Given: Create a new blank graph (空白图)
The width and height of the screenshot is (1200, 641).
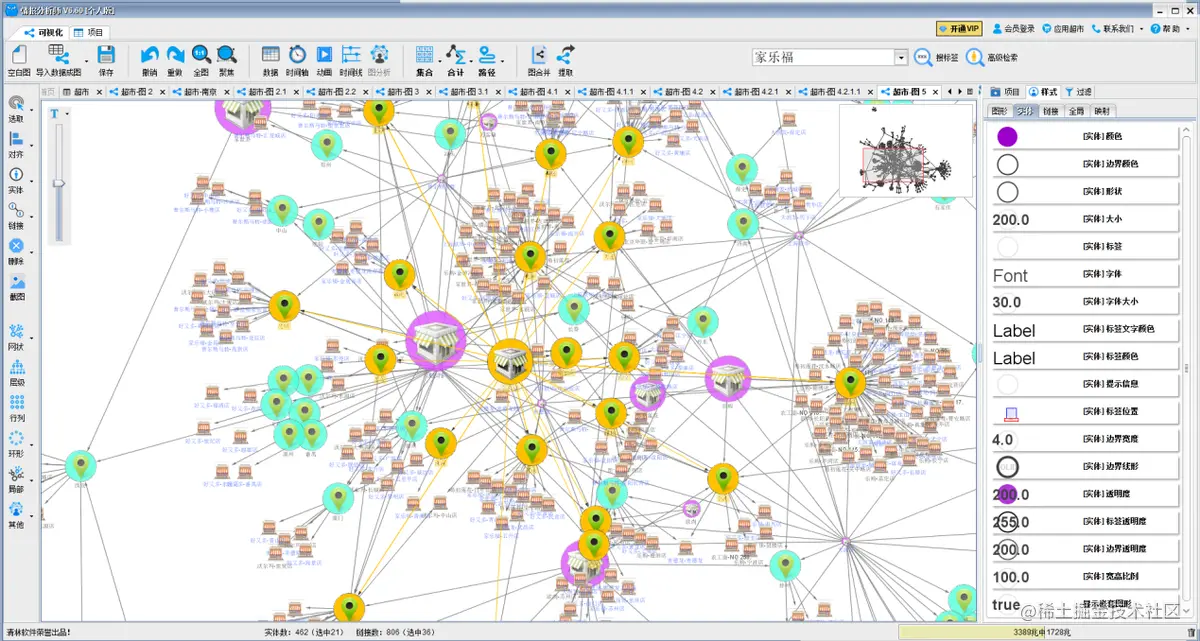Looking at the screenshot, I should 19,60.
